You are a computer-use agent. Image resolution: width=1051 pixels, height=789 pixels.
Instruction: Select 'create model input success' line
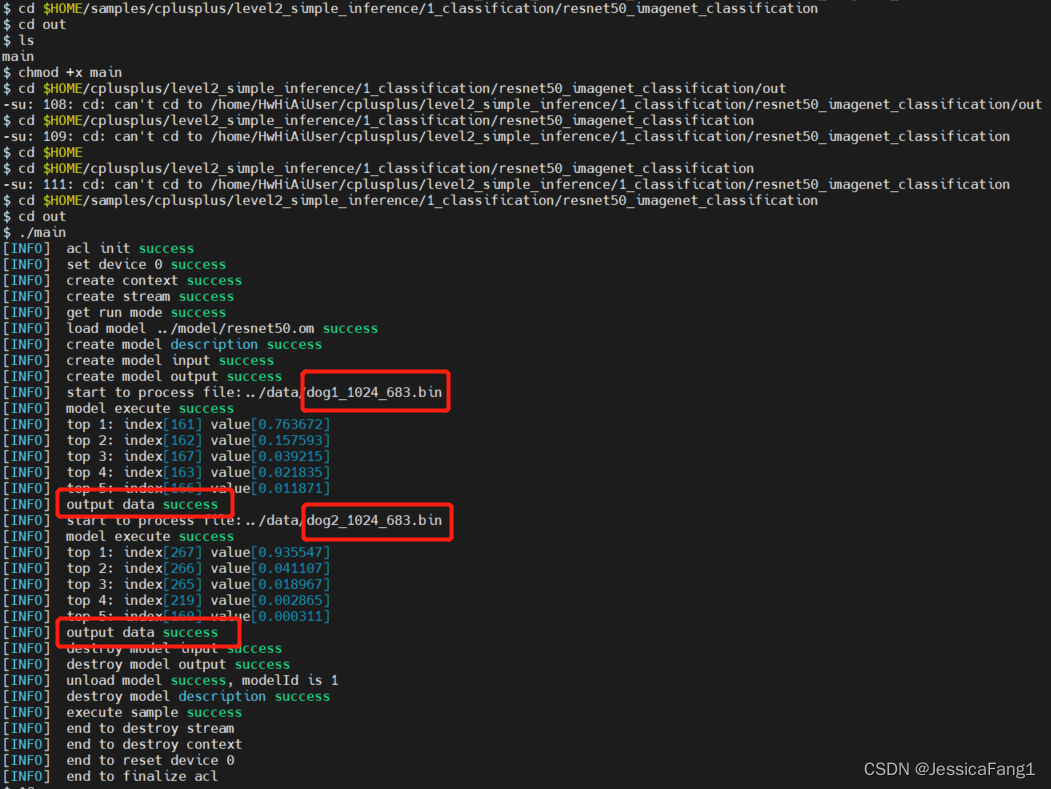point(139,361)
